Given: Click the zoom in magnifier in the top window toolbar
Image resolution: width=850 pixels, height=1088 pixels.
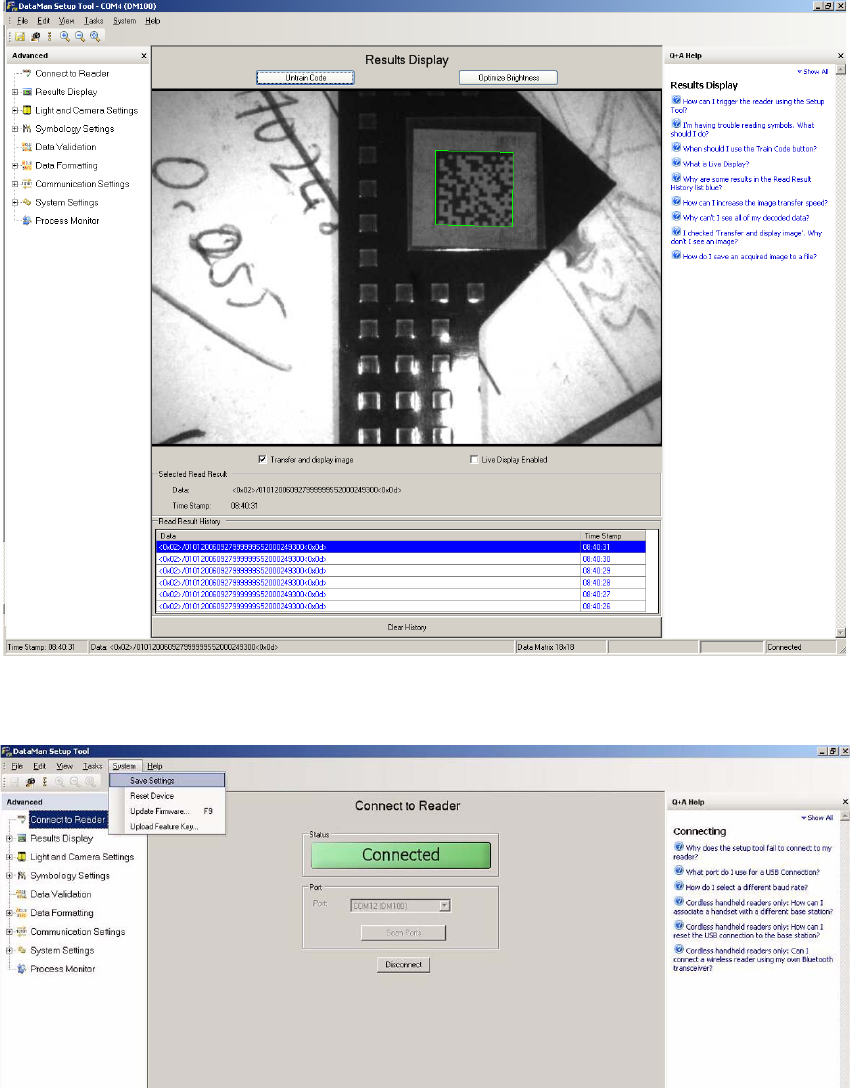Looking at the screenshot, I should [x=65, y=37].
